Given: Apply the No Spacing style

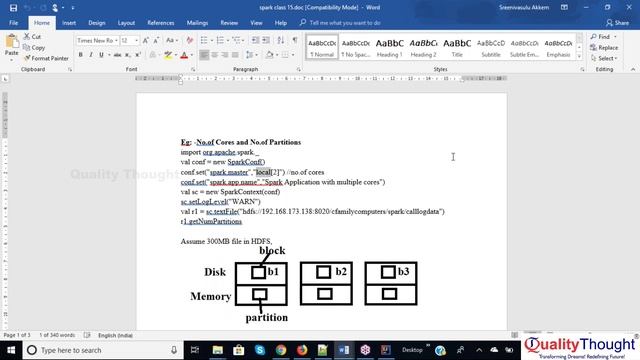Looking at the screenshot, I should [356, 47].
